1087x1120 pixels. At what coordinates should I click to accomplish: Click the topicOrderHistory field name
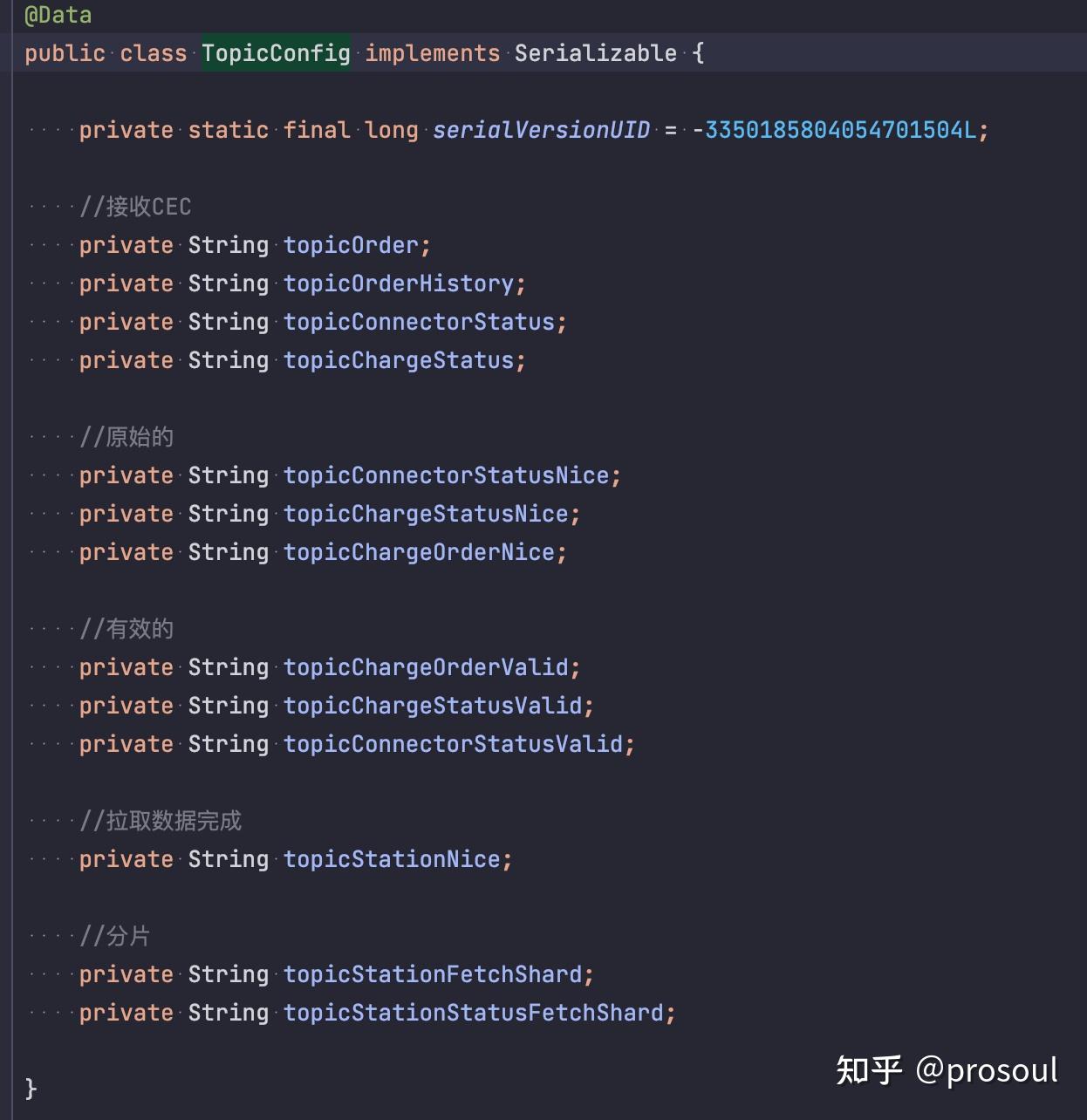coord(399,283)
